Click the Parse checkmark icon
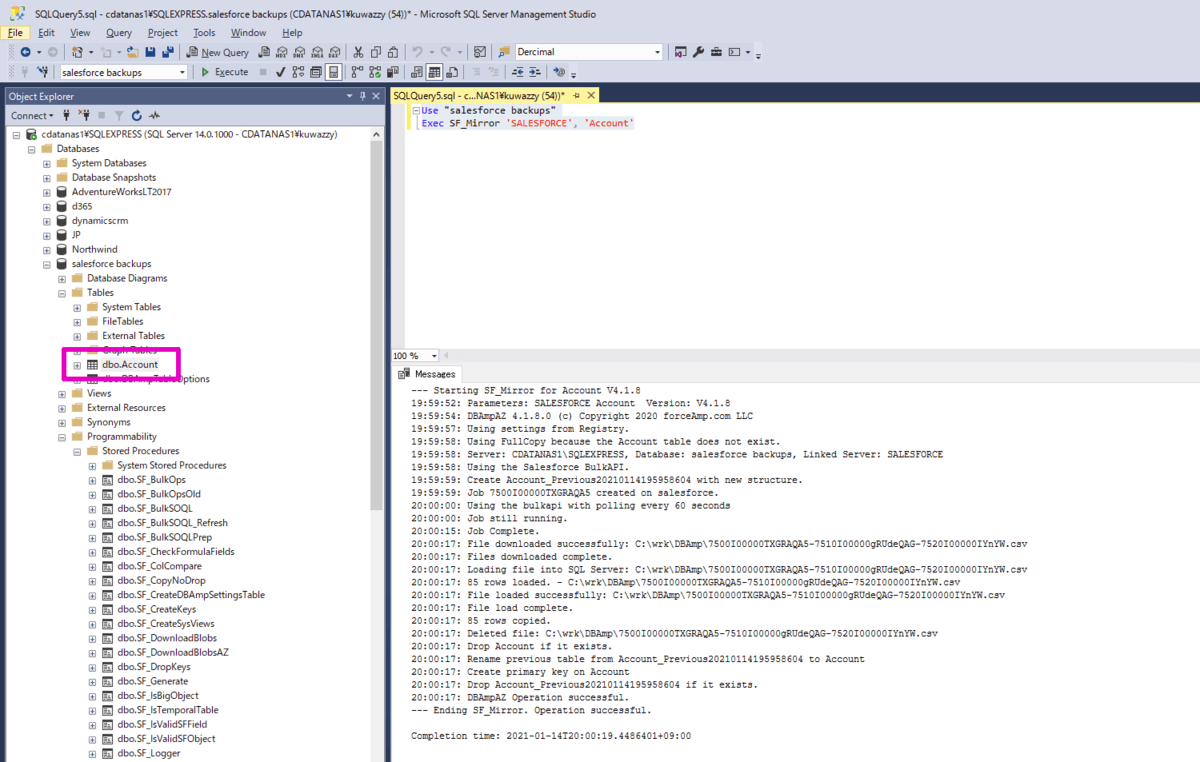 [x=281, y=72]
